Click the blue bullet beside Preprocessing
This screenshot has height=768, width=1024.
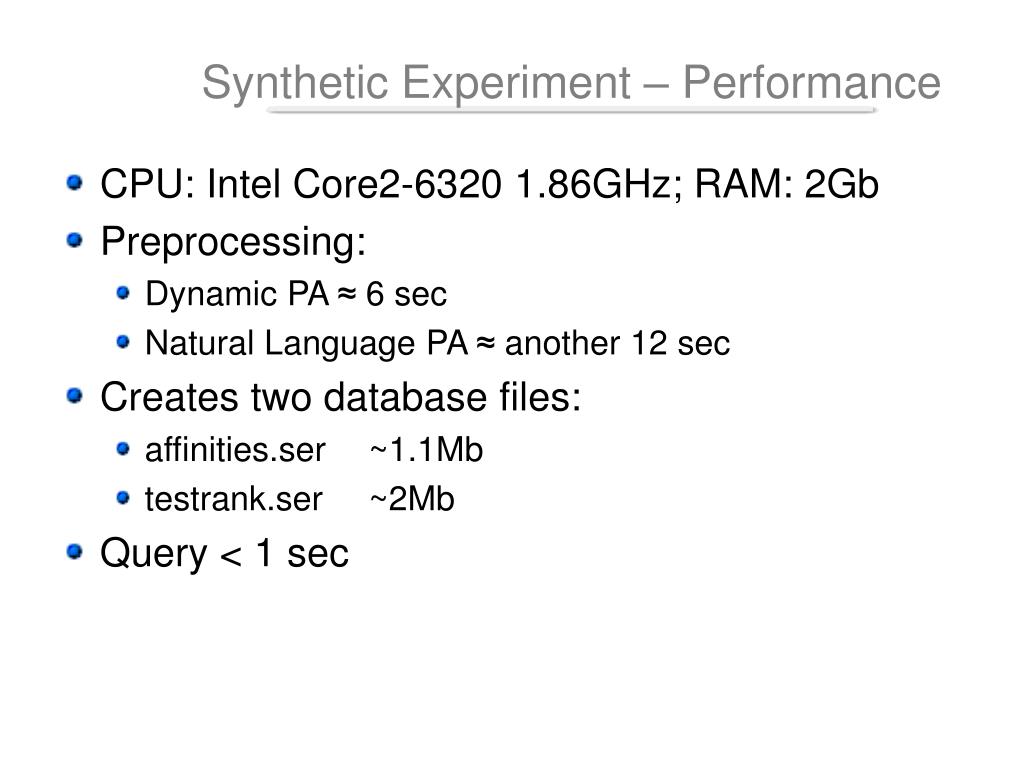click(75, 240)
